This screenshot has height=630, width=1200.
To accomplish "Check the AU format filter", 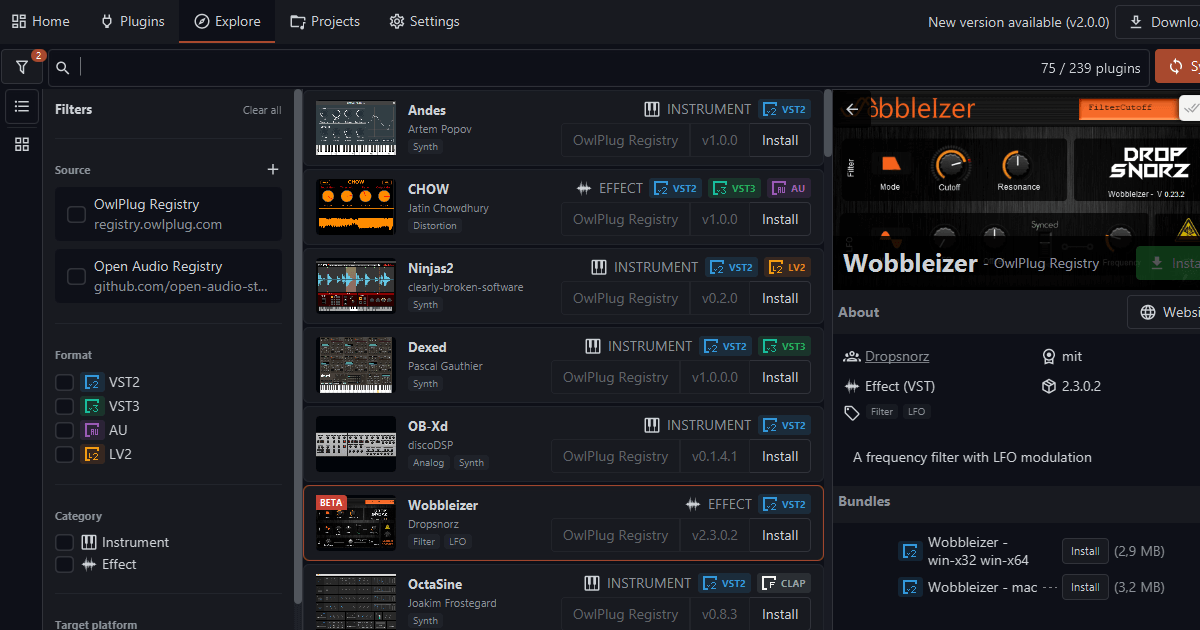I will (x=64, y=430).
